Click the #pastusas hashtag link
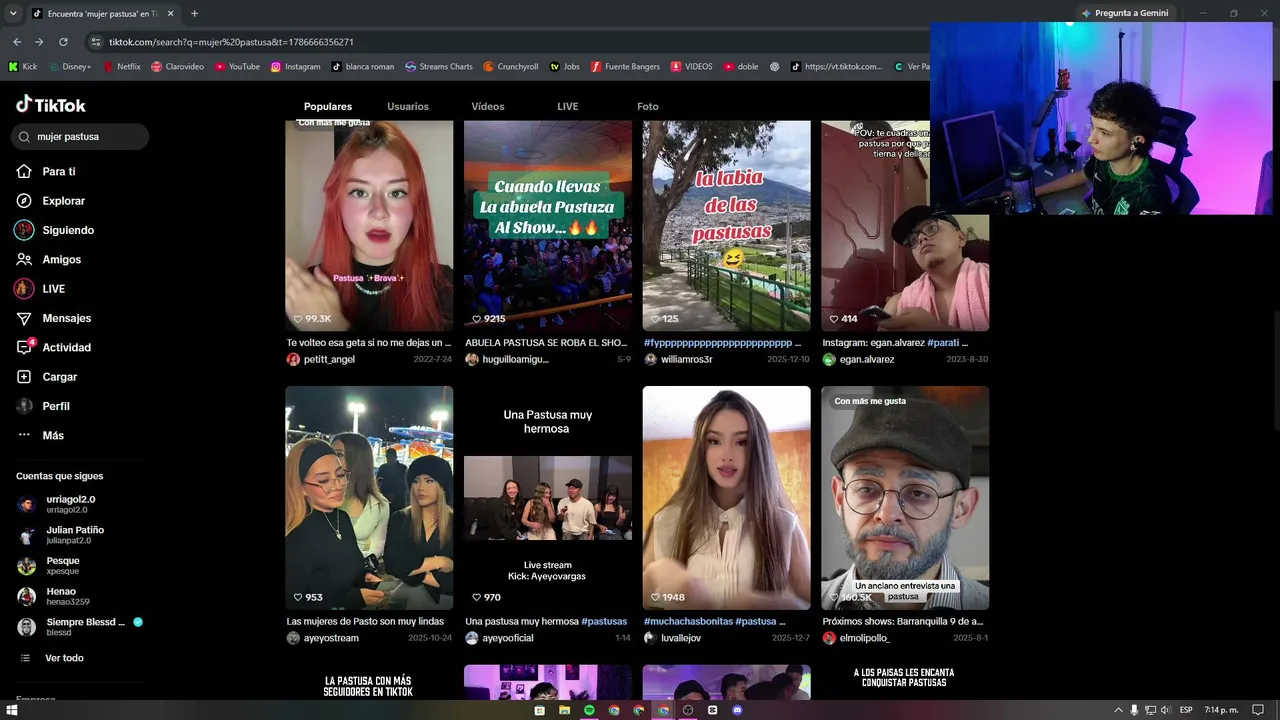This screenshot has height=720, width=1280. pyautogui.click(x=604, y=622)
